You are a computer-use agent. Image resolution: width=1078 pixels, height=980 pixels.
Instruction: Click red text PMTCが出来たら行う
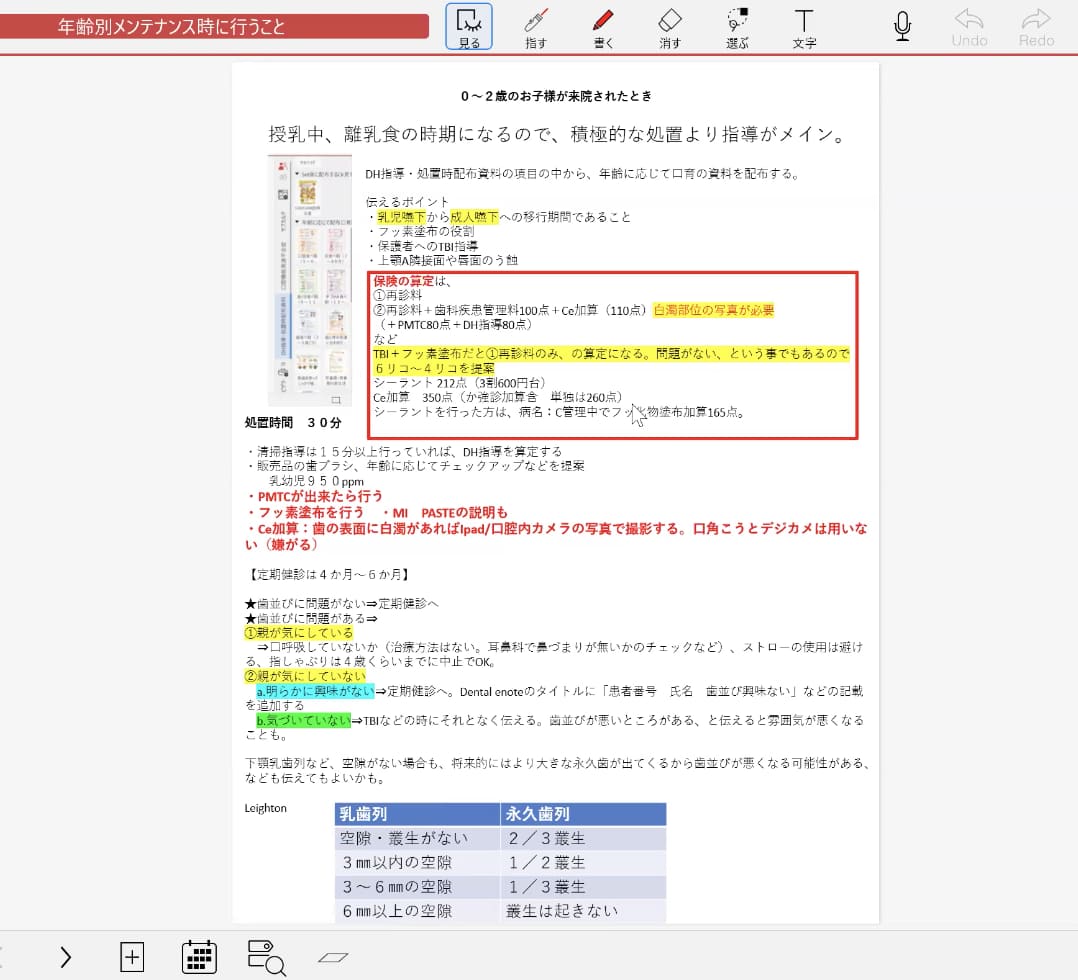point(315,496)
